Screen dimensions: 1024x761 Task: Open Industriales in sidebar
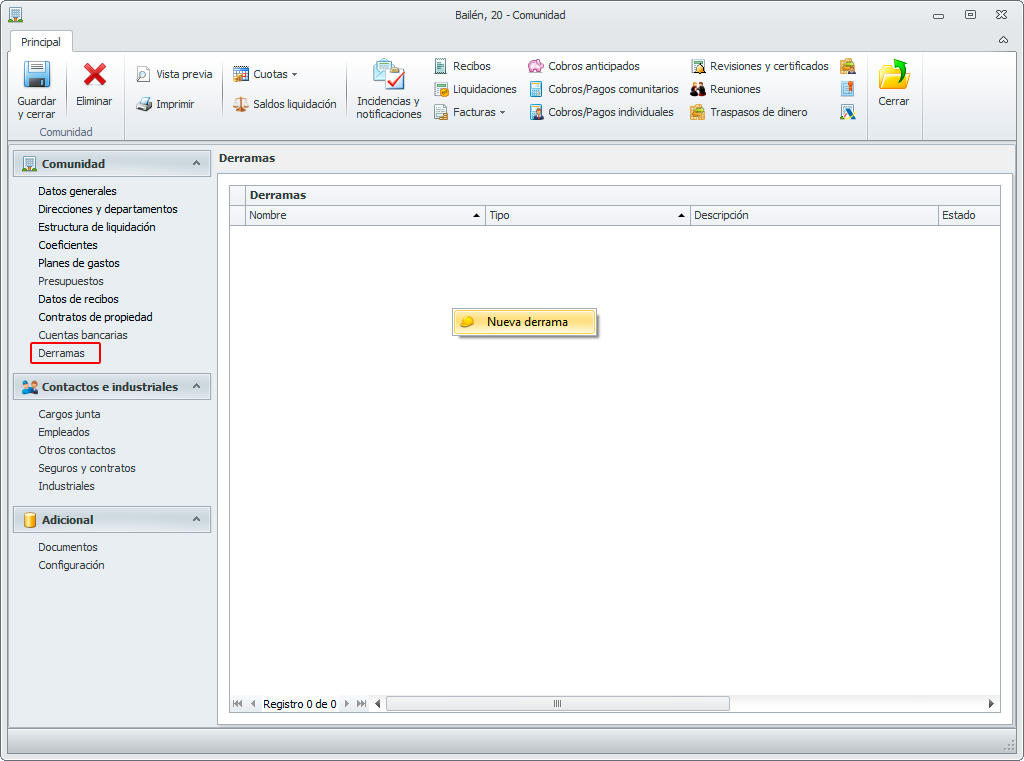[x=67, y=486]
